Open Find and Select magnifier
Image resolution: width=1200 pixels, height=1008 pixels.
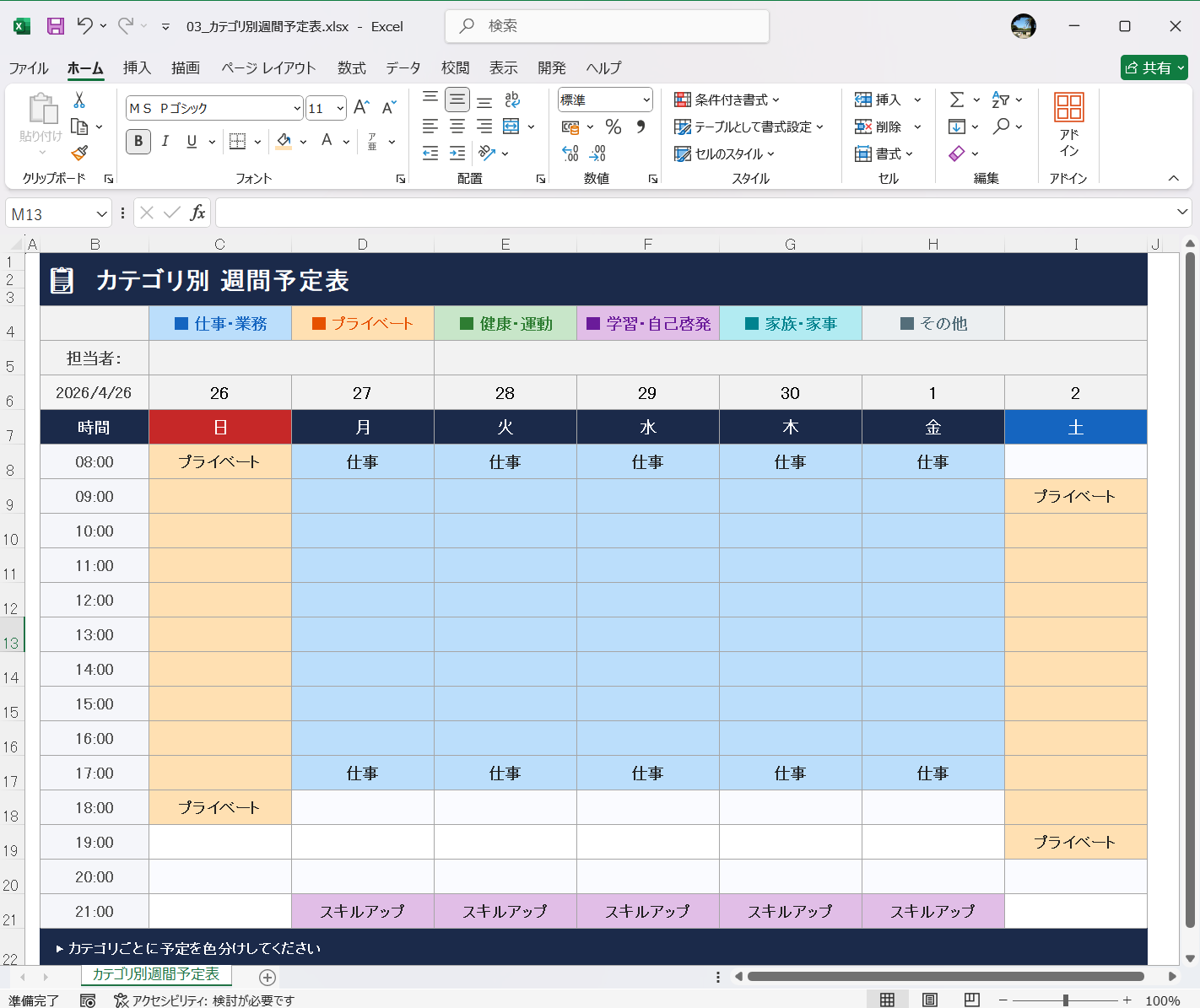click(1001, 127)
